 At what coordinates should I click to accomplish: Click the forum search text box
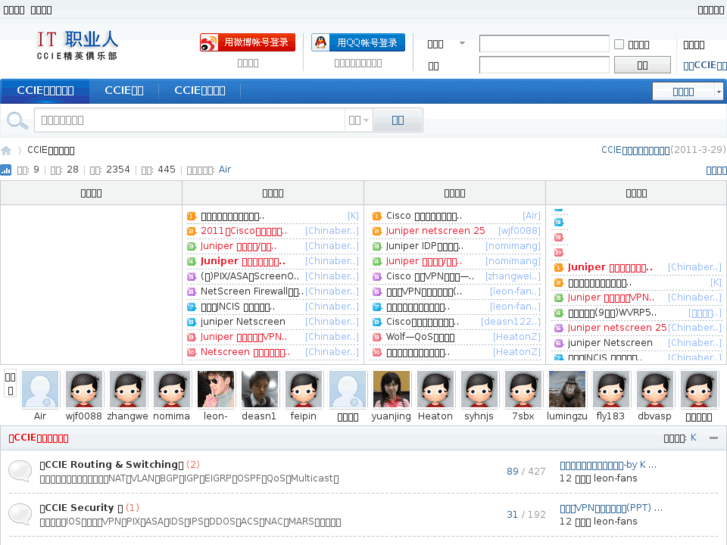pos(189,121)
